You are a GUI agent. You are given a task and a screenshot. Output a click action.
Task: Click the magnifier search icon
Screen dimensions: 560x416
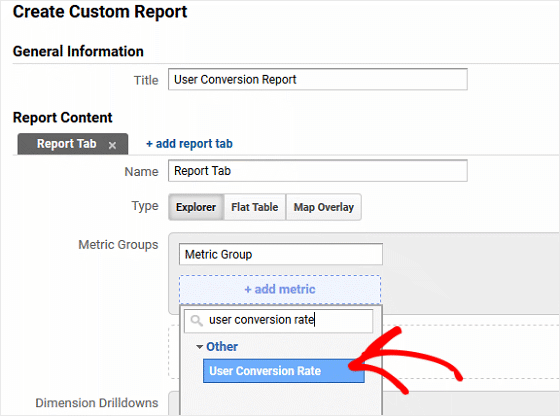pos(196,320)
